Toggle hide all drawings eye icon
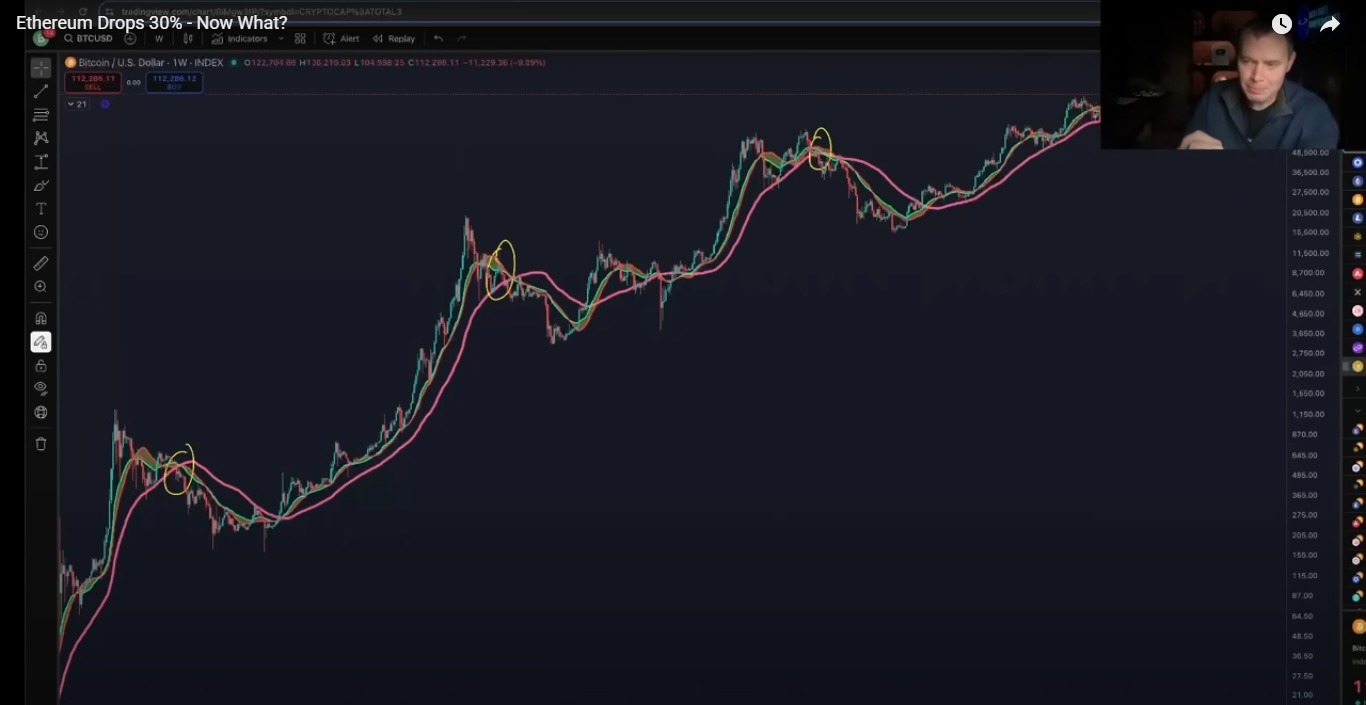1366x705 pixels. [x=41, y=388]
